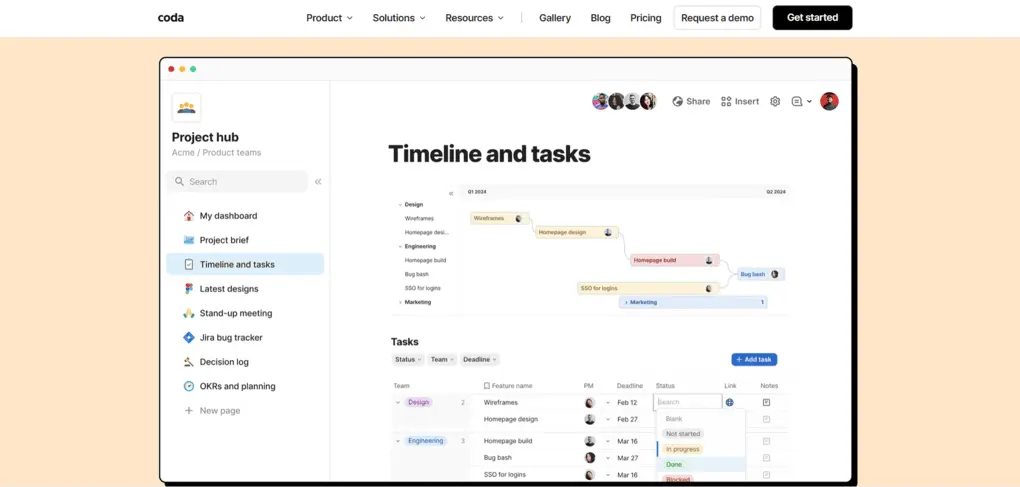Open the Solutions dropdown in navbar
Screen dimensions: 1020x487
399,18
